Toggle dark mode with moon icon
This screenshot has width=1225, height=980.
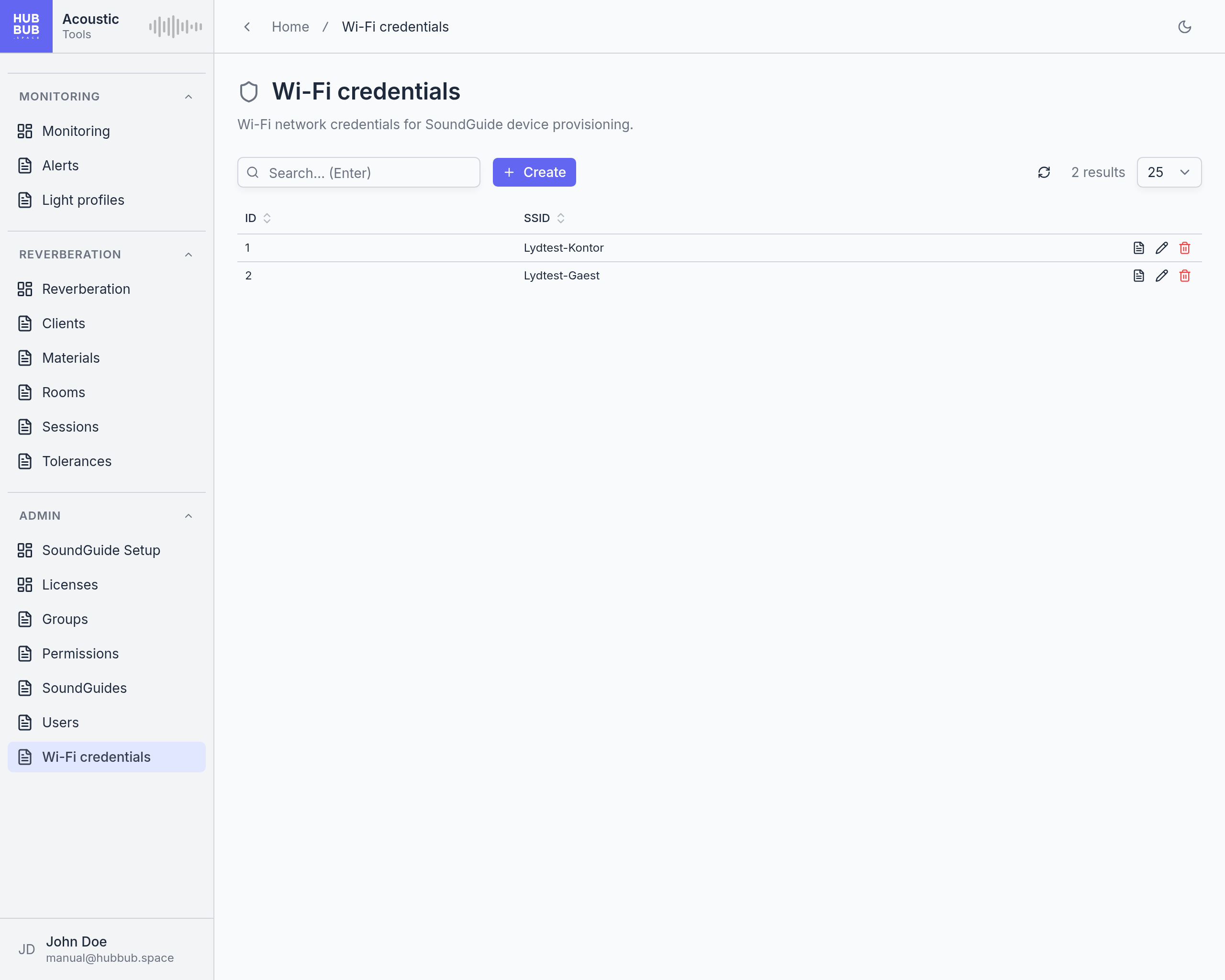click(x=1184, y=27)
